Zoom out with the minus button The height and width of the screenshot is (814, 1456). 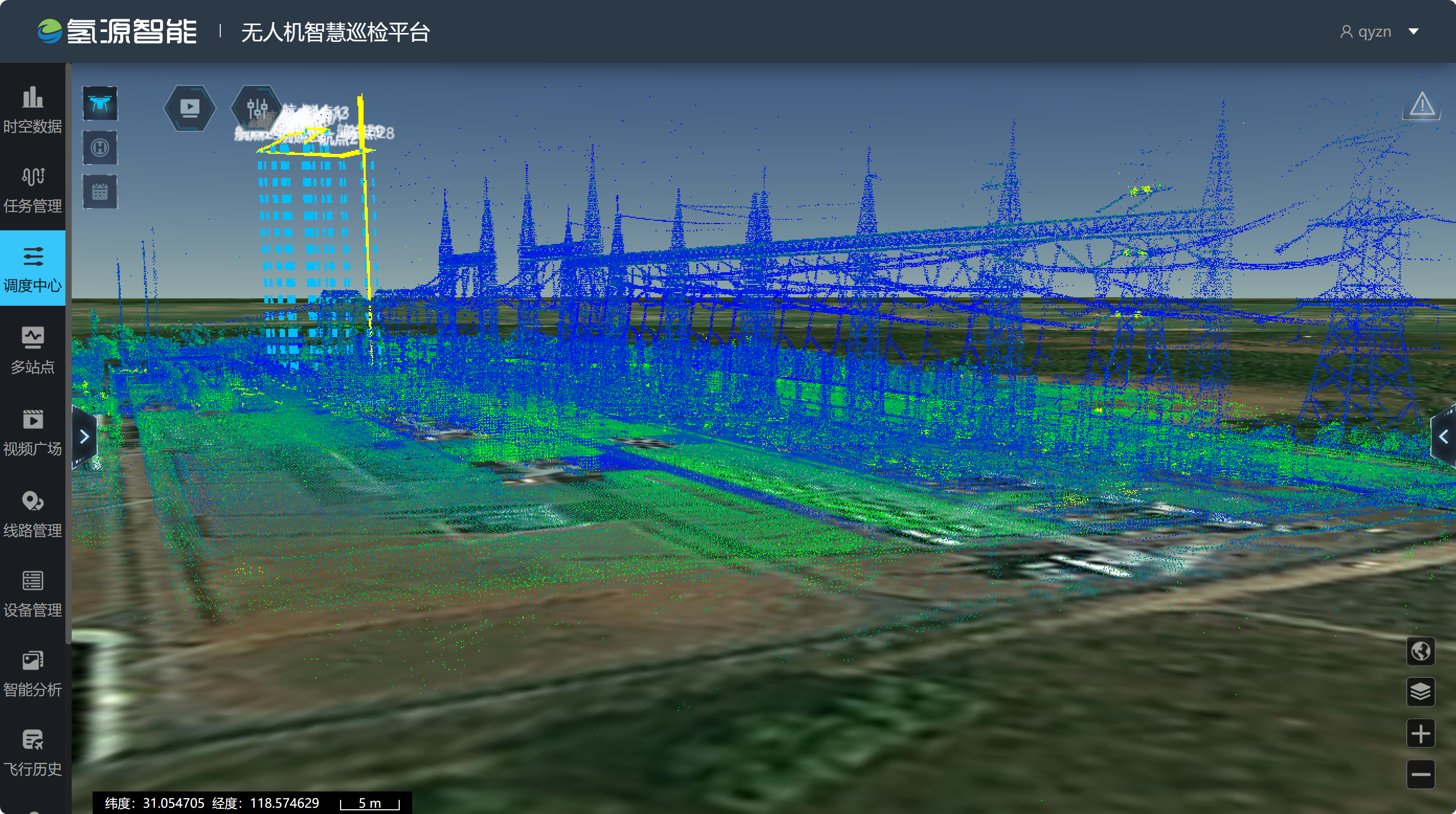pos(1420,774)
